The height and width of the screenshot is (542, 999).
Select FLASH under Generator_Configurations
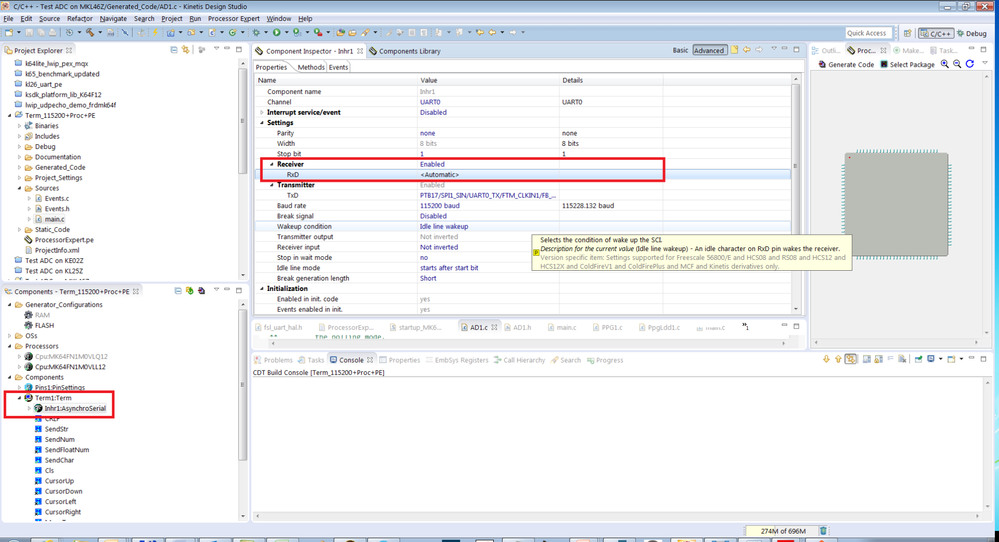pos(44,325)
